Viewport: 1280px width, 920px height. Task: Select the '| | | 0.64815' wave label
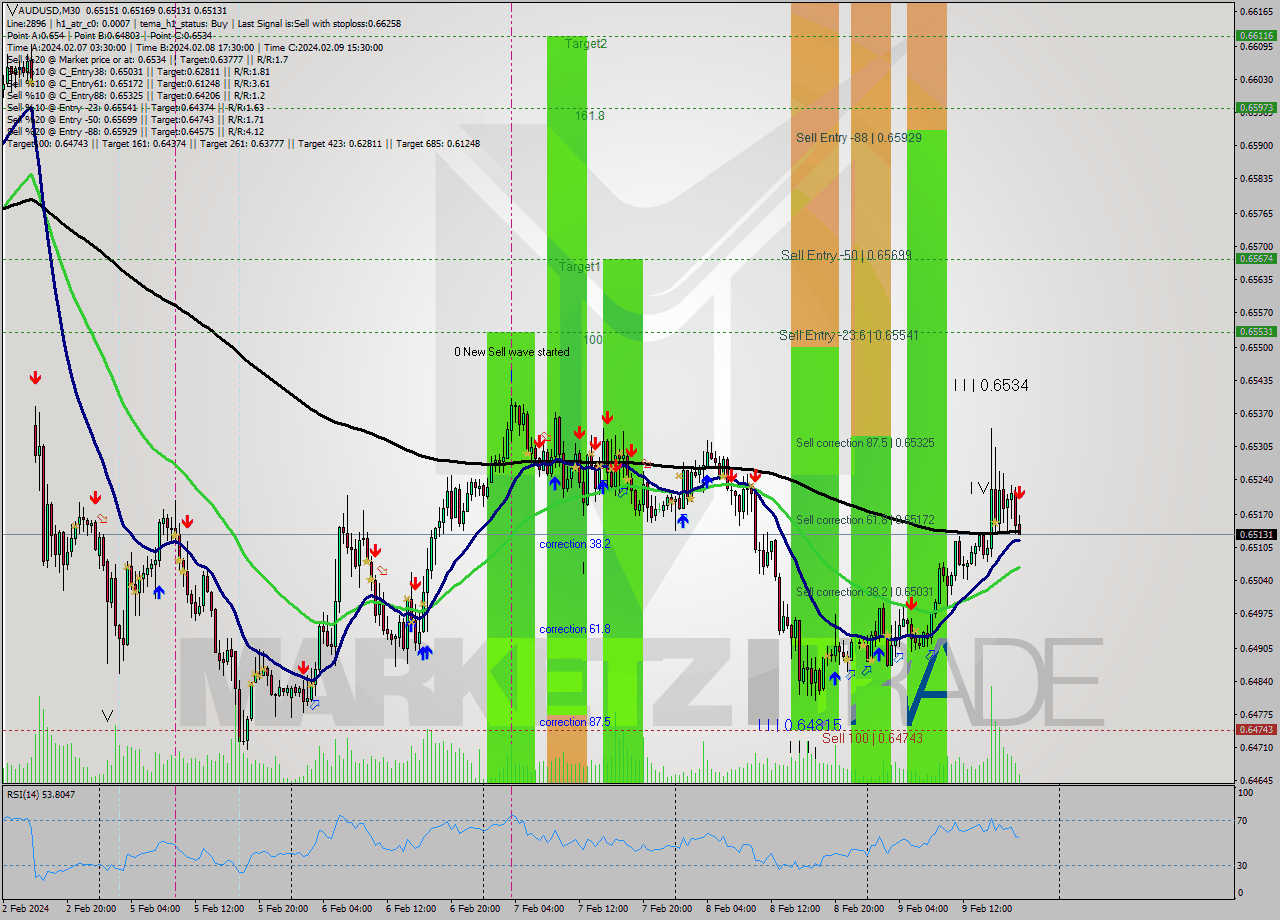pos(800,725)
